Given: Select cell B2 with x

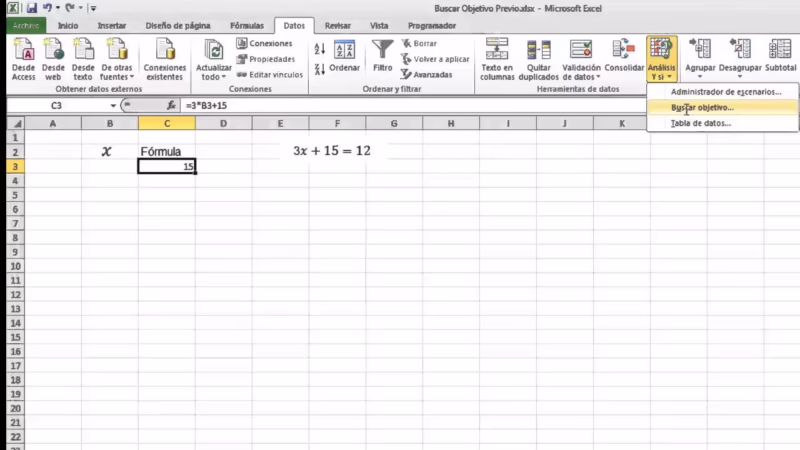Looking at the screenshot, I should pos(110,152).
